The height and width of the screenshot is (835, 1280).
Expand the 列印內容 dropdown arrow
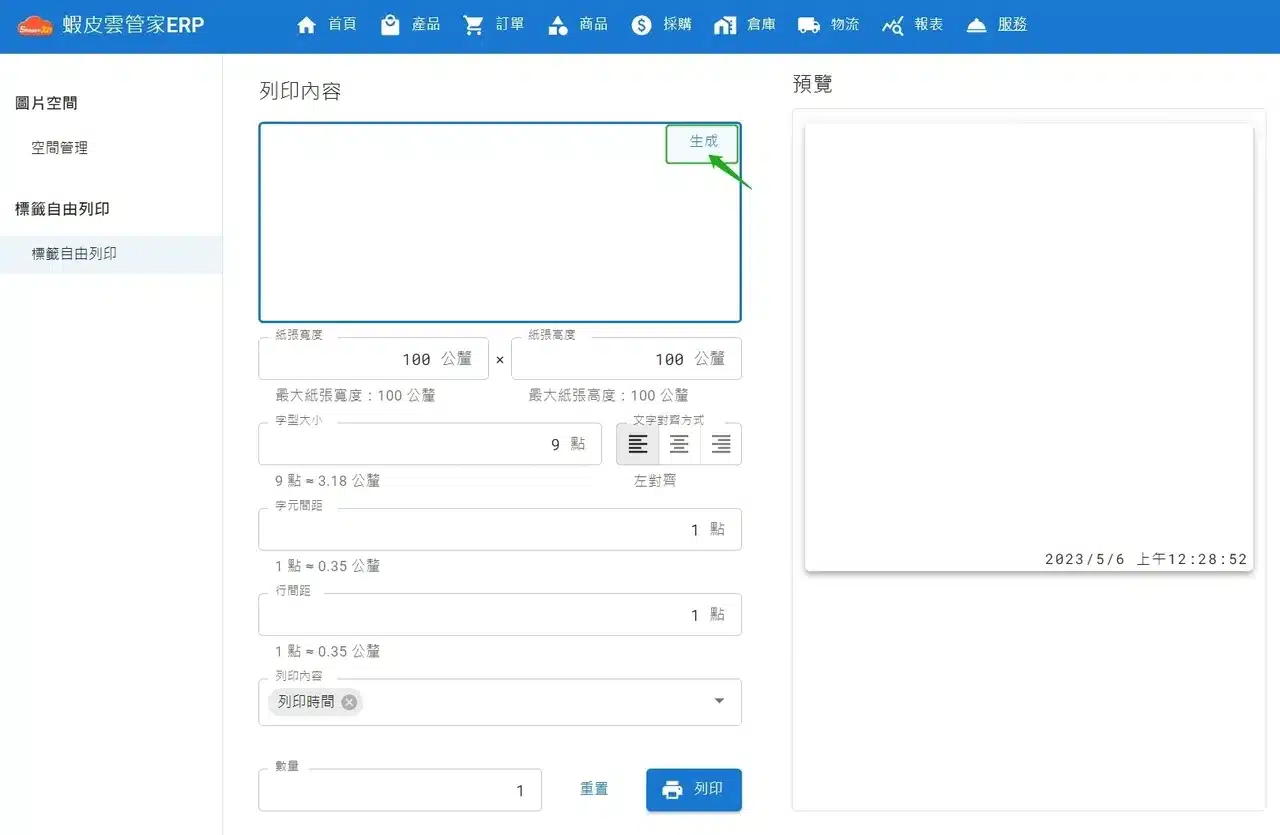[719, 701]
